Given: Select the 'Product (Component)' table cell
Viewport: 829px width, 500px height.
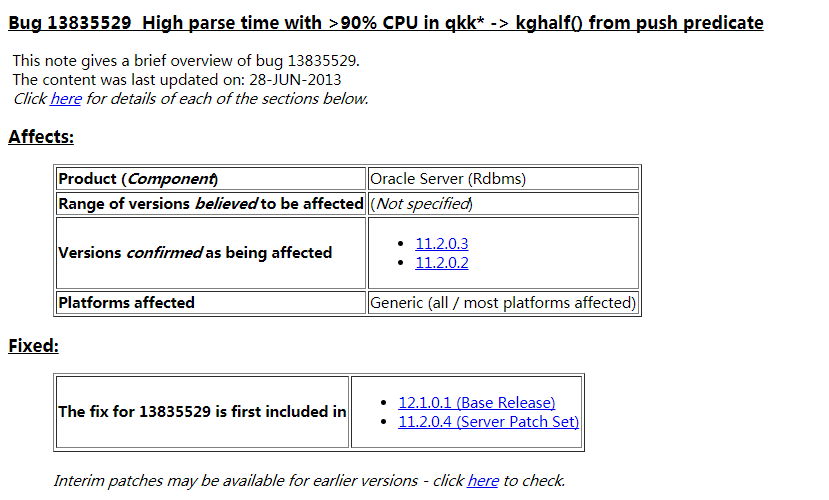Looking at the screenshot, I should pyautogui.click(x=138, y=179).
